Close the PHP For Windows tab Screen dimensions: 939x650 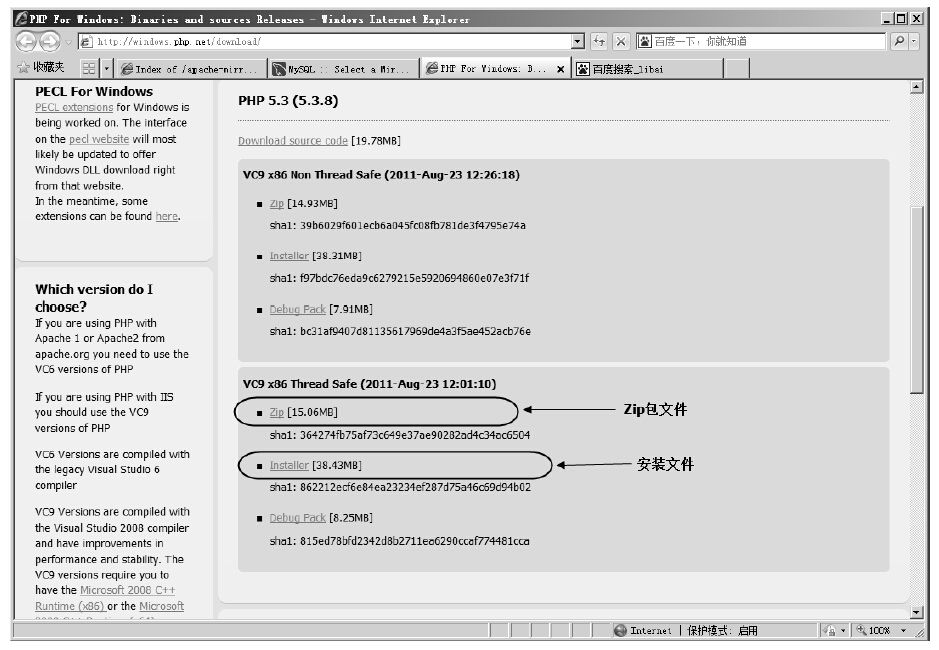tap(561, 69)
